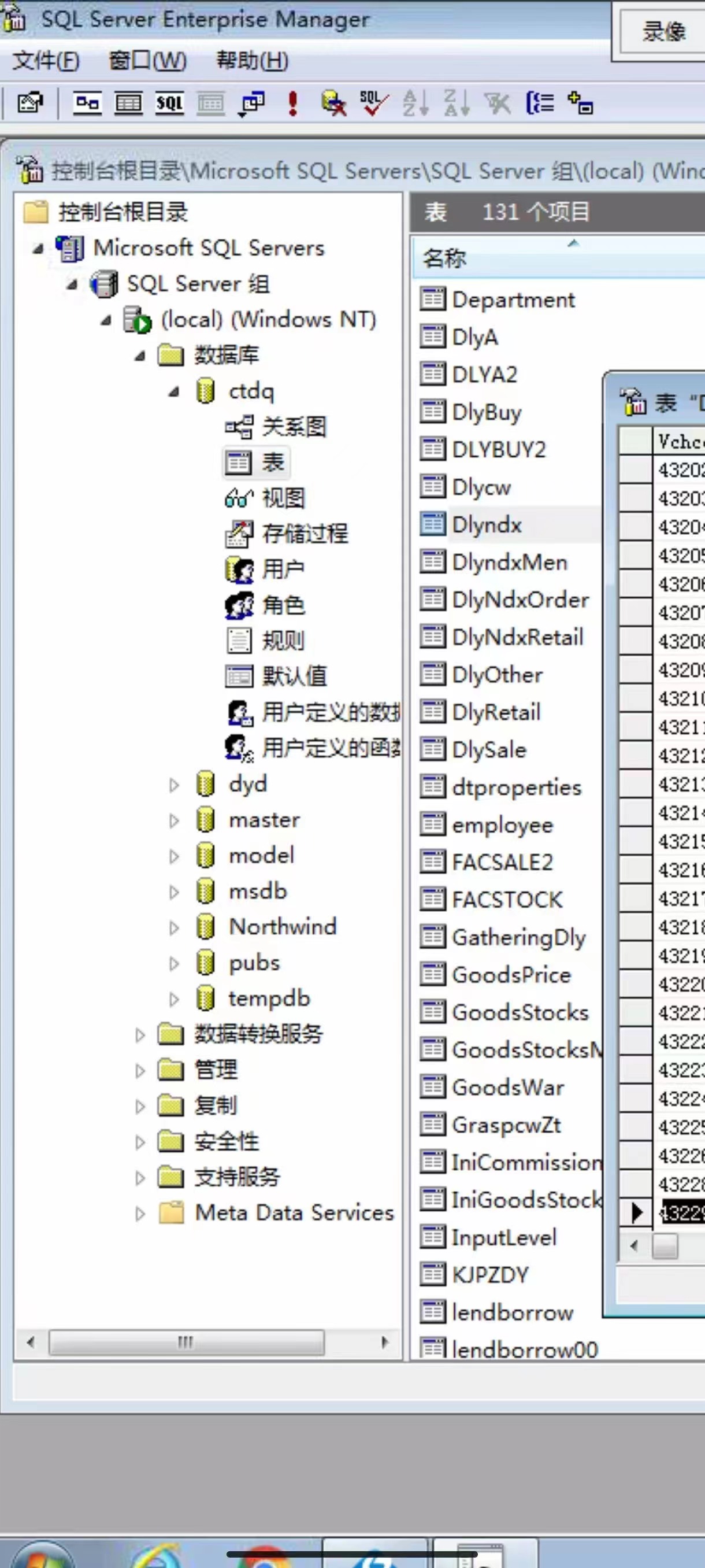Viewport: 705px width, 1568px height.
Task: Show the diagram pane toolbar button
Action: (88, 103)
